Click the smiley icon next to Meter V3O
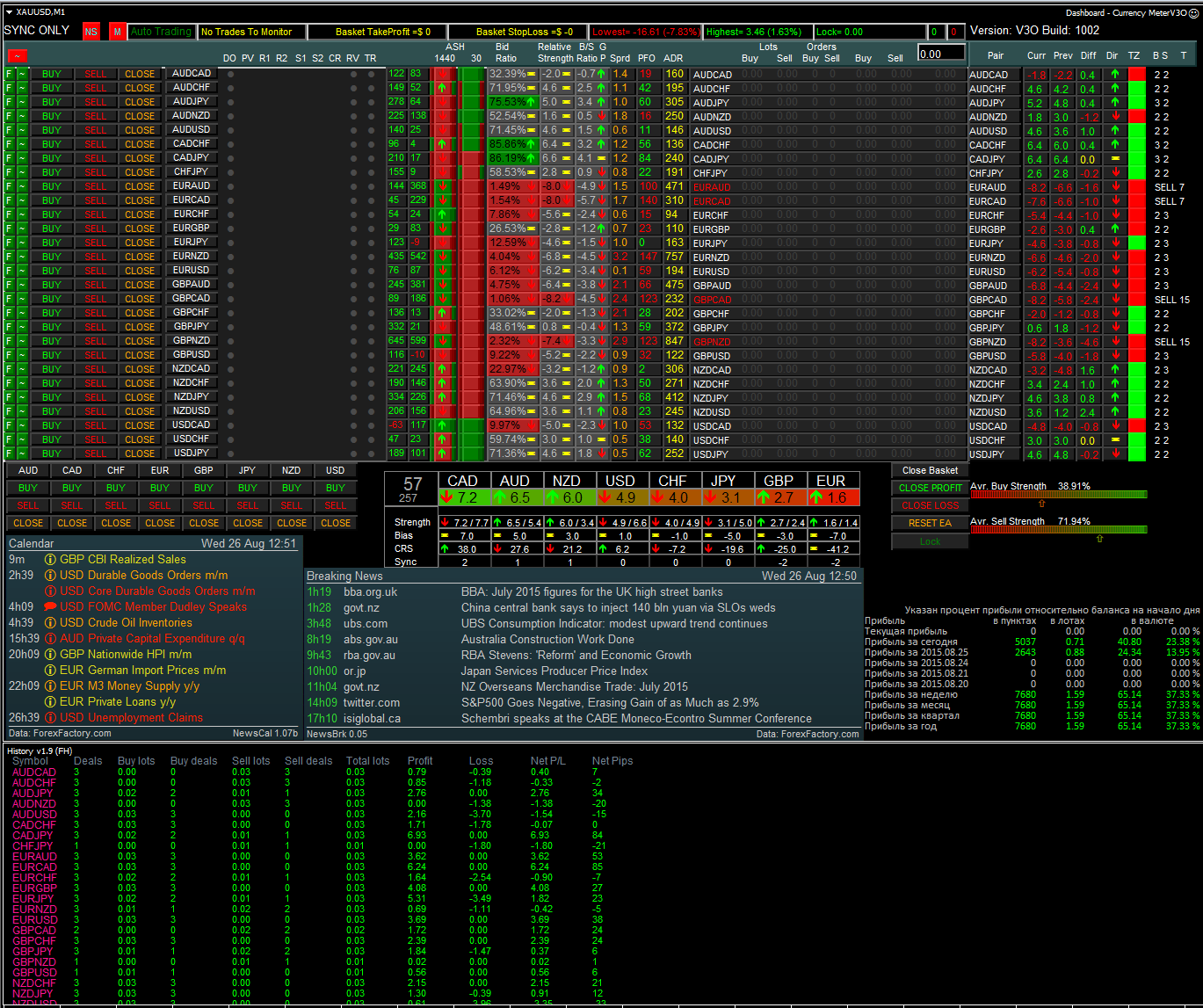 1194,13
